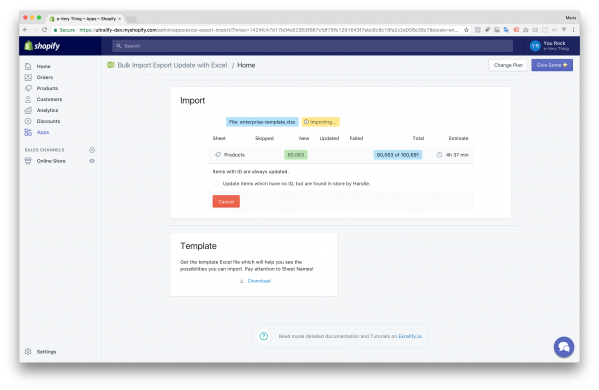The width and height of the screenshot is (599, 390).
Task: Select the e-Very Thing Shopify browser tab
Action: tap(86, 18)
